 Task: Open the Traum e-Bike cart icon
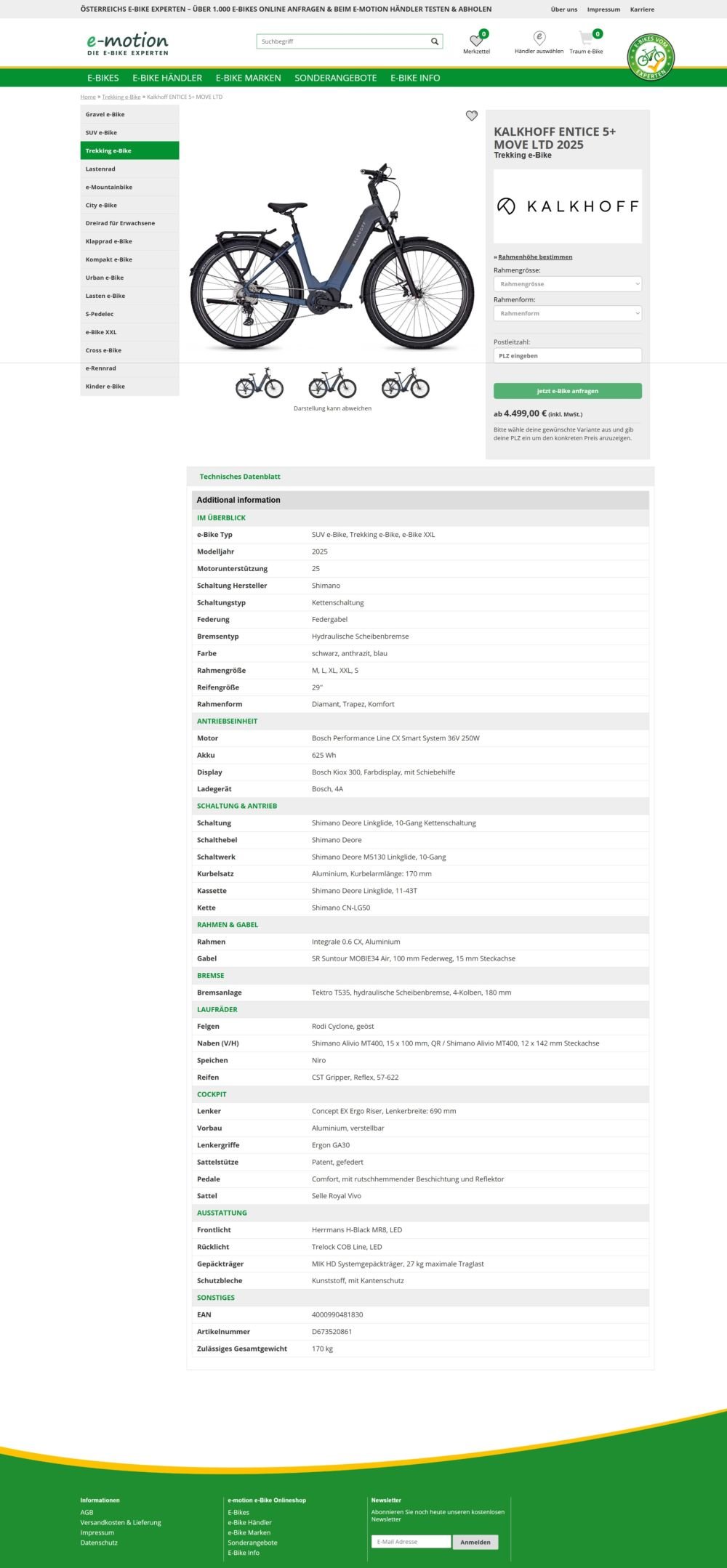pyautogui.click(x=586, y=38)
